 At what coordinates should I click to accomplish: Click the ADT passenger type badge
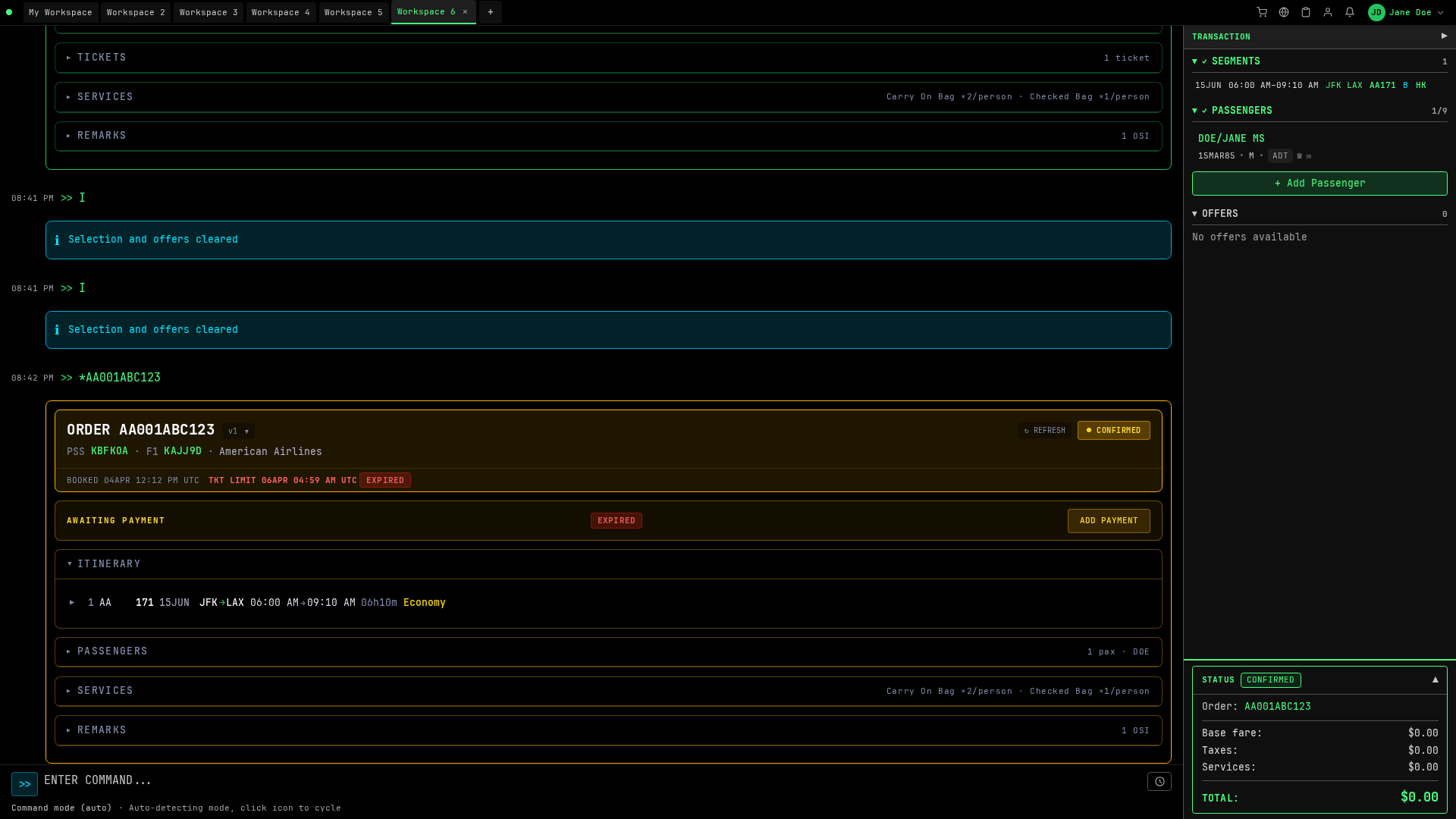tap(1280, 156)
